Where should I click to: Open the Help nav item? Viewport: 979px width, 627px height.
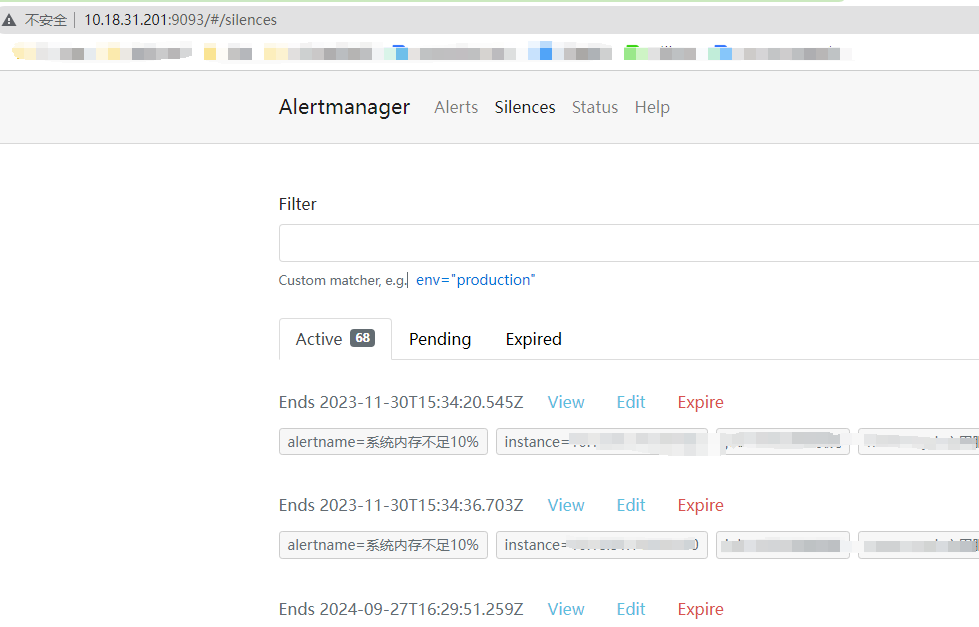(x=652, y=107)
